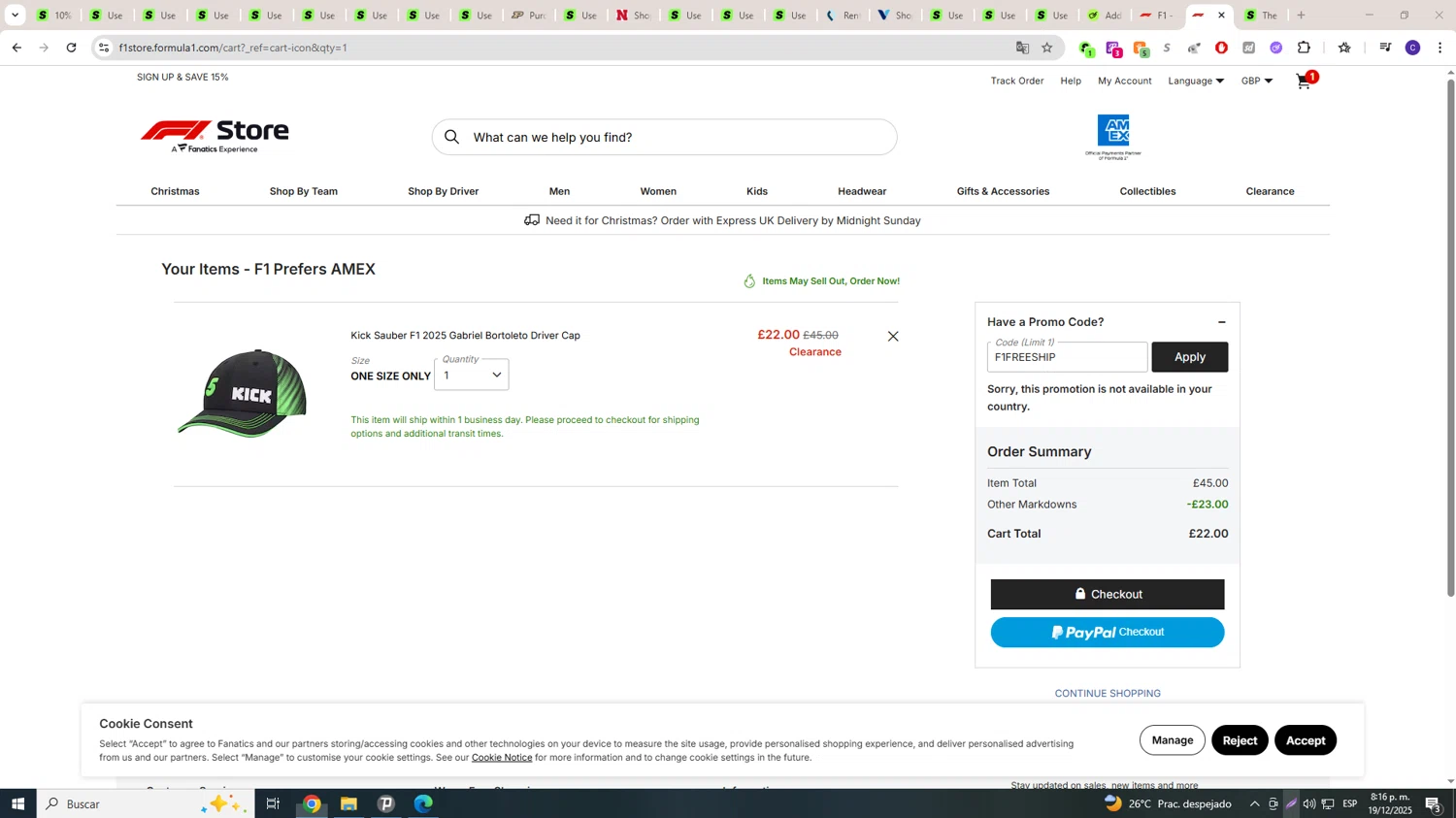Screen dimensions: 1456x818
Task: Click the translate page icon
Action: coord(1022,48)
